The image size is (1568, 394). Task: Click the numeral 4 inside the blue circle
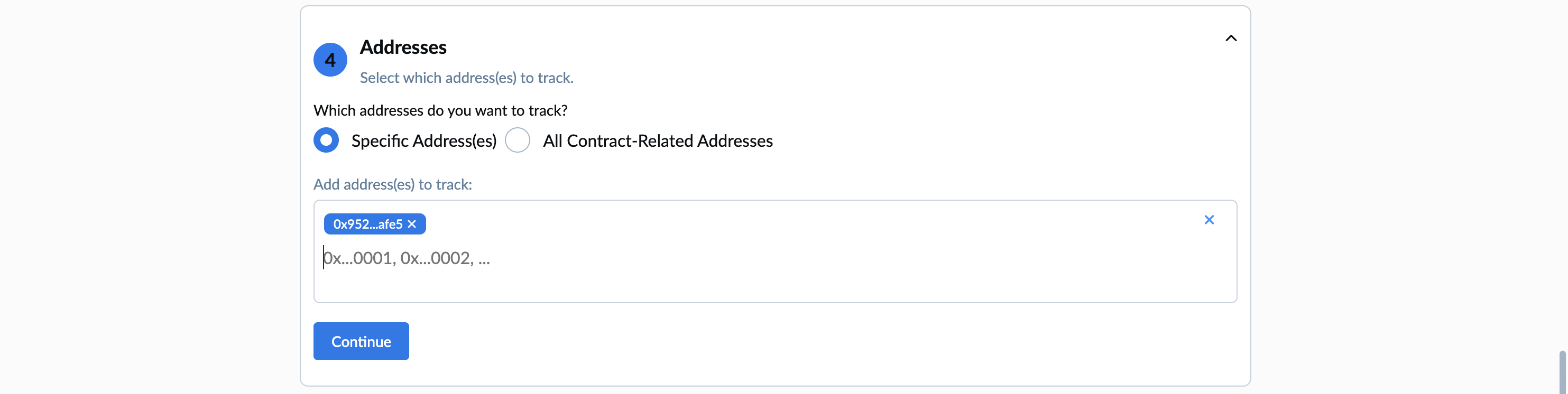(x=330, y=60)
